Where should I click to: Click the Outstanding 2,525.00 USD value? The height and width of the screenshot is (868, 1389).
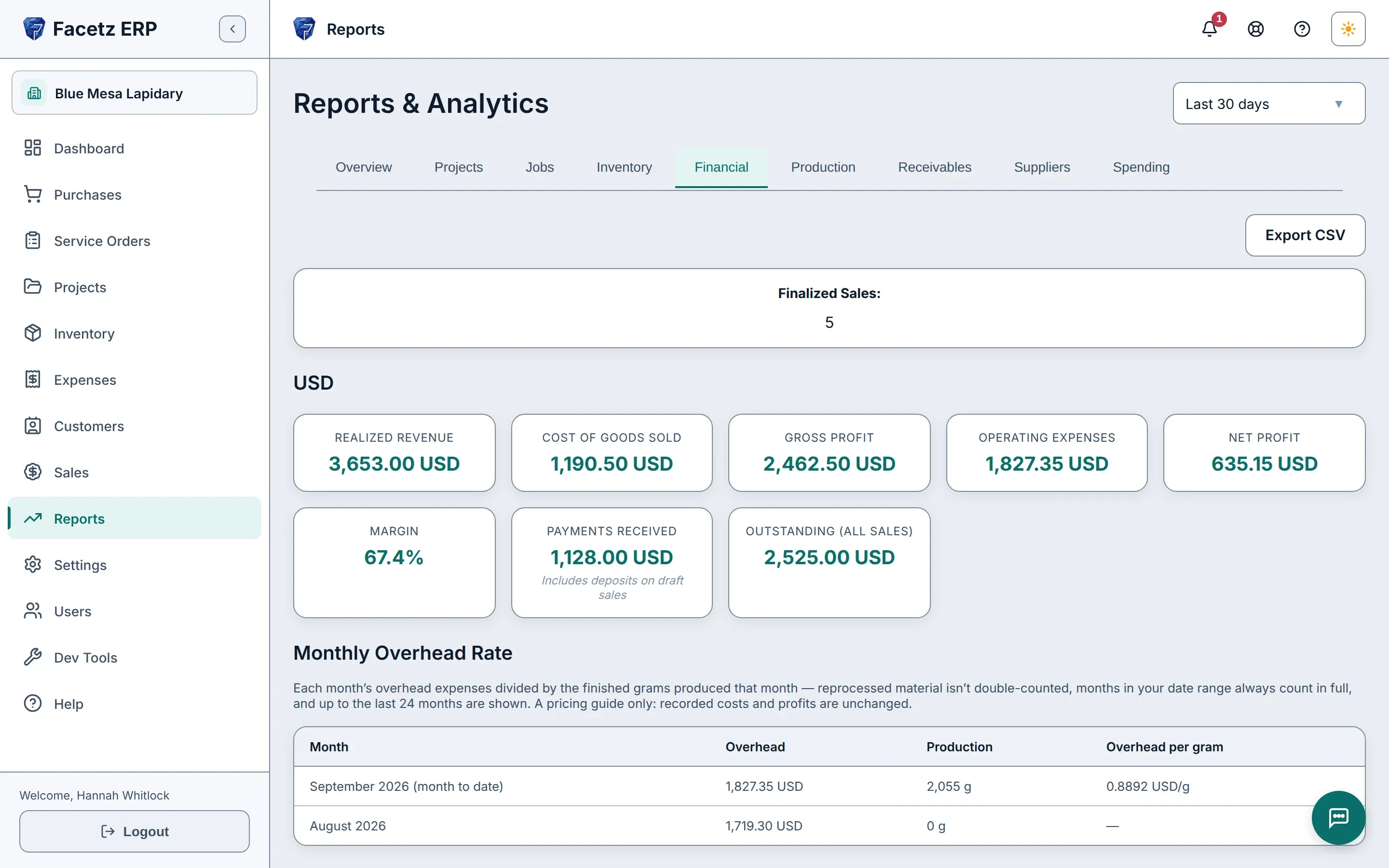[830, 557]
